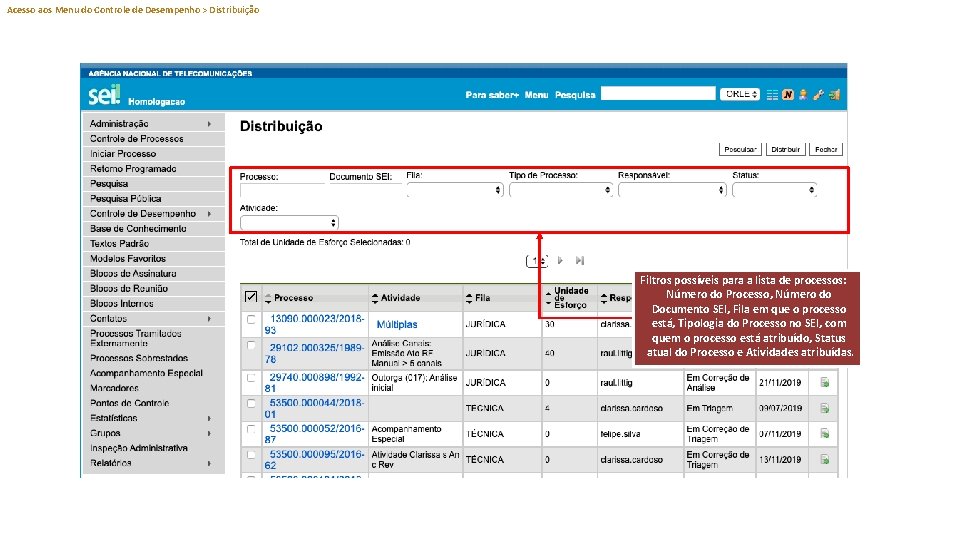Screen dimensions: 960x540
Task: Toggle the select-all checkbox in table header
Action: 251,297
